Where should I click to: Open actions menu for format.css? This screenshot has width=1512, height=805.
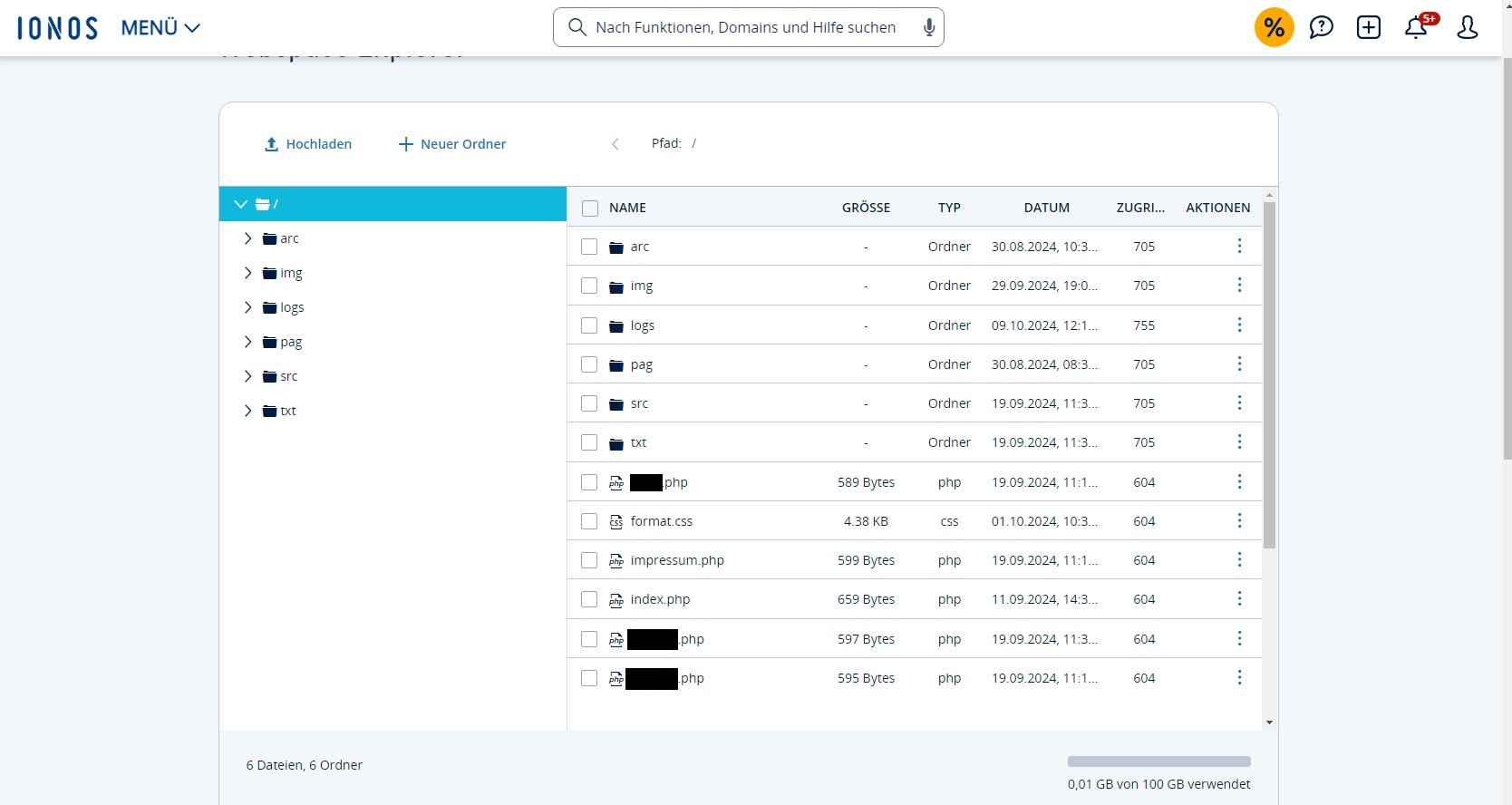[x=1239, y=520]
